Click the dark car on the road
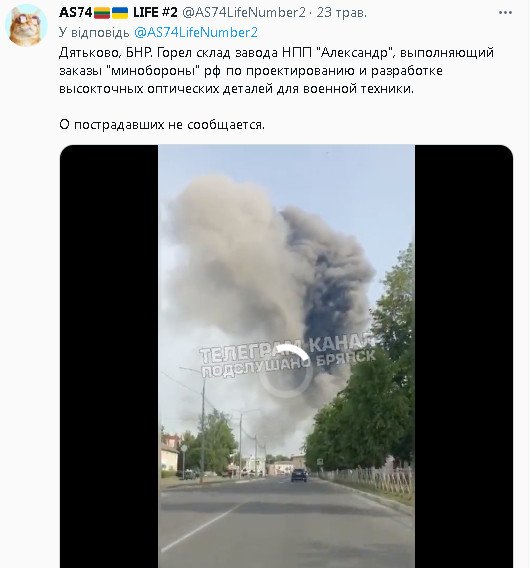 (x=299, y=475)
